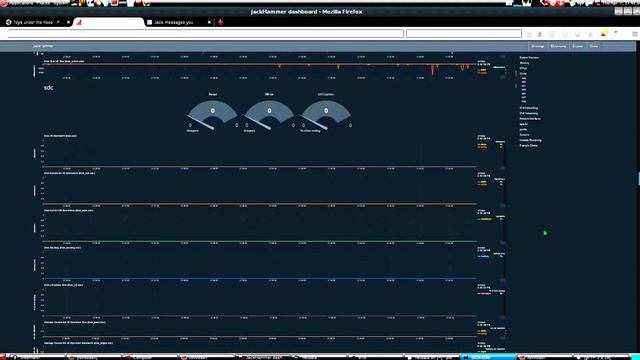Click the "sdc" disk heading
This screenshot has height=360, width=640.
49,88
